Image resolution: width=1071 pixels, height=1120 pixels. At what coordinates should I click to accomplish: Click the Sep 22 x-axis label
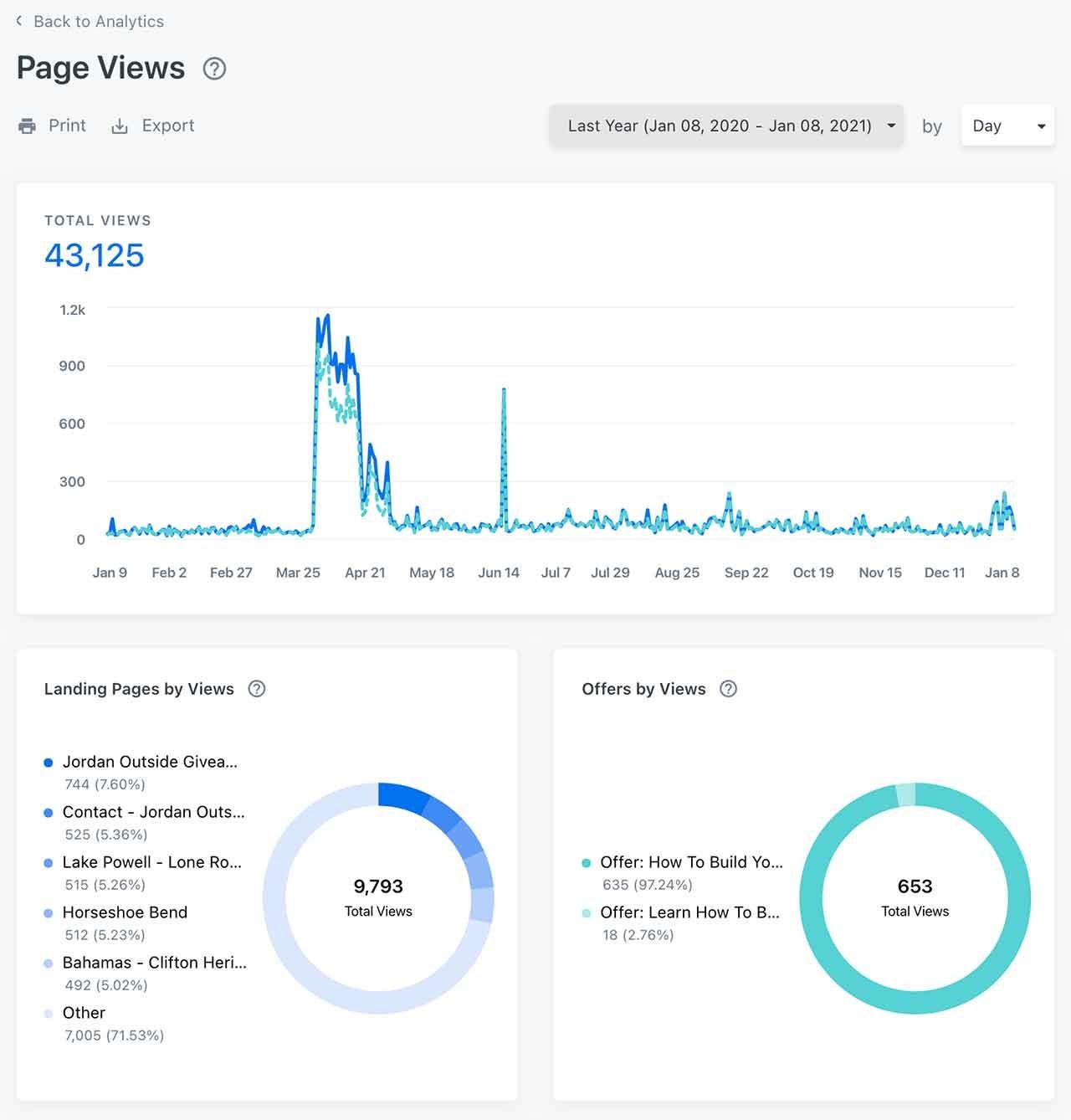(746, 573)
